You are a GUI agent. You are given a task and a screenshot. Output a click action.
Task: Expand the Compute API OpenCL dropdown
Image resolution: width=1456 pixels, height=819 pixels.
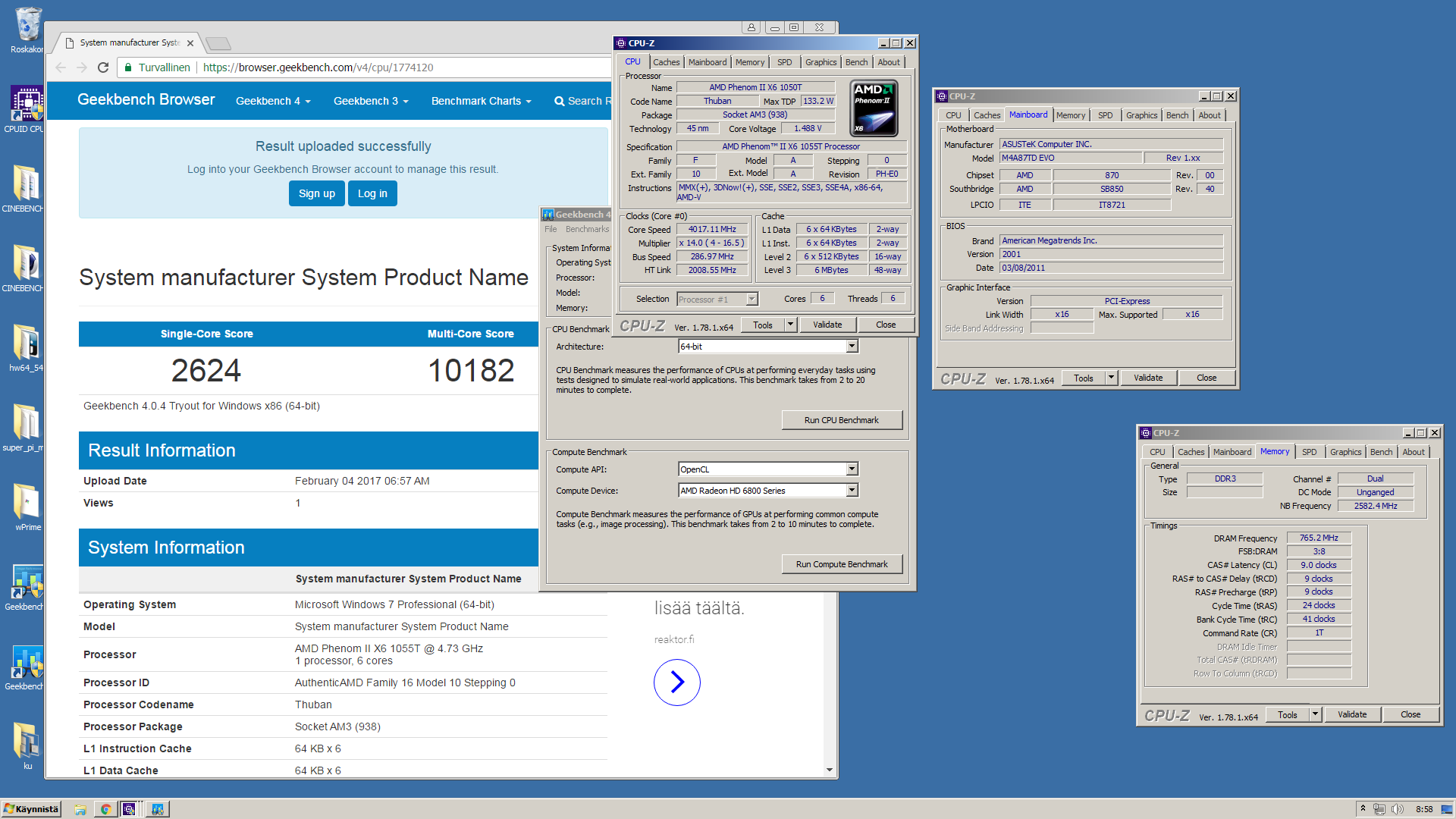pos(852,469)
